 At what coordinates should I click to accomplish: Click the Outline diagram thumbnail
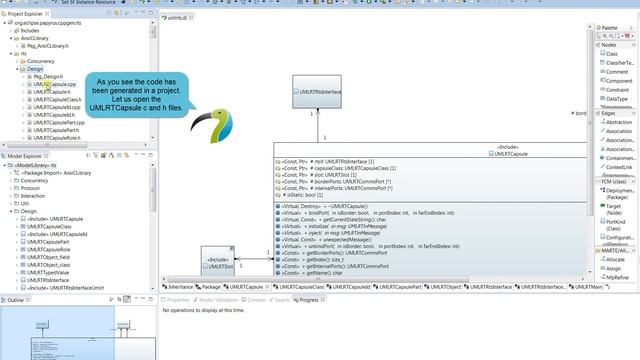(78, 333)
